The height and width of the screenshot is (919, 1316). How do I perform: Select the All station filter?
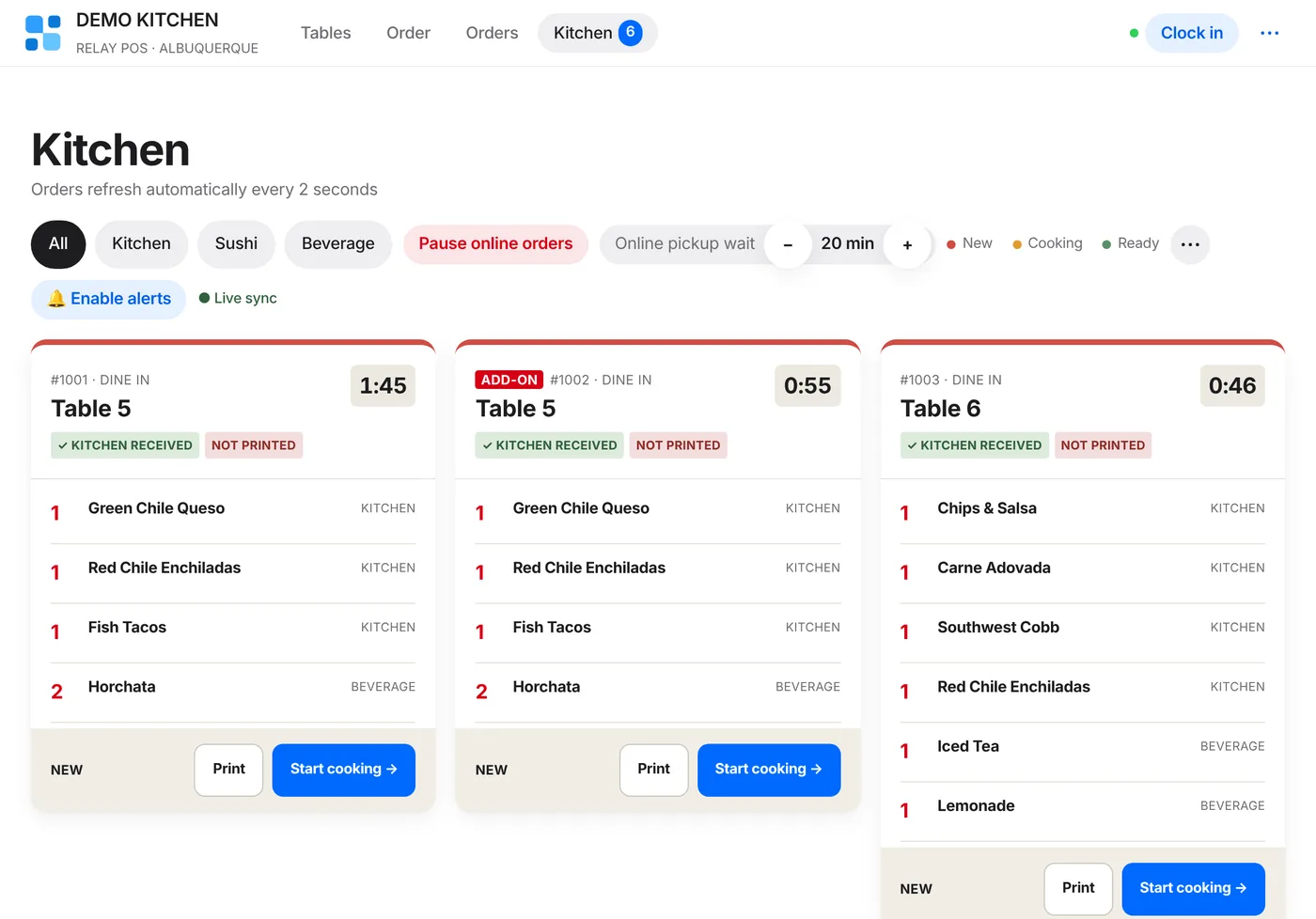coord(58,244)
